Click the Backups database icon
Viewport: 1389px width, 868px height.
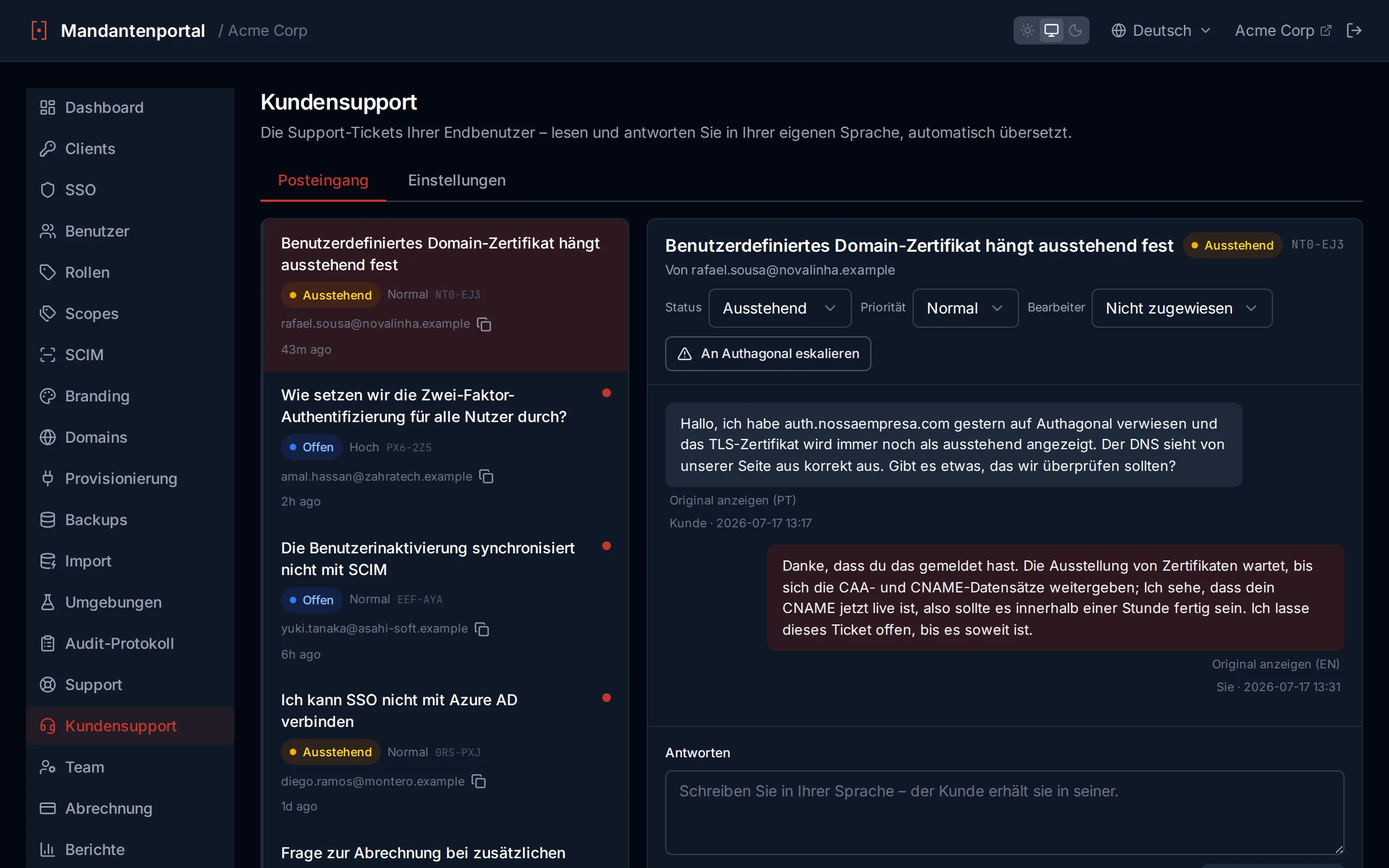click(48, 520)
